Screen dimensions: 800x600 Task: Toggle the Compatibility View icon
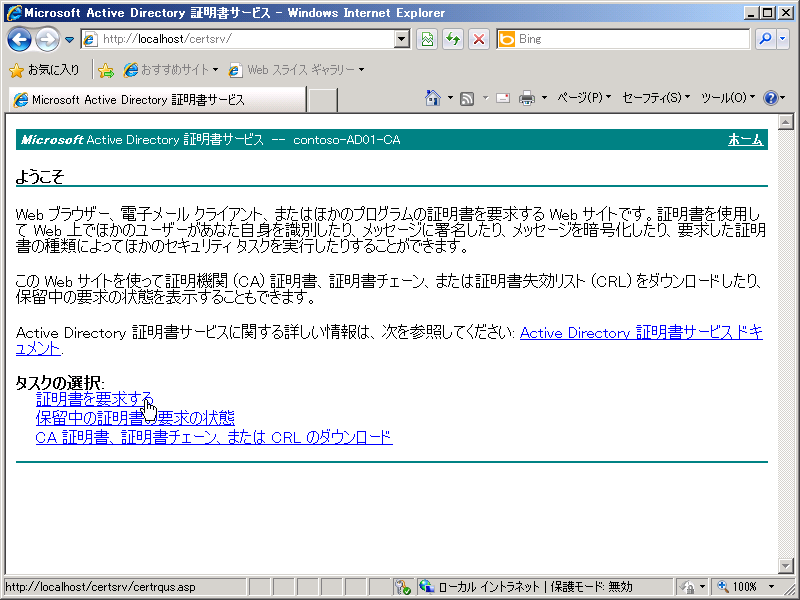(427, 39)
